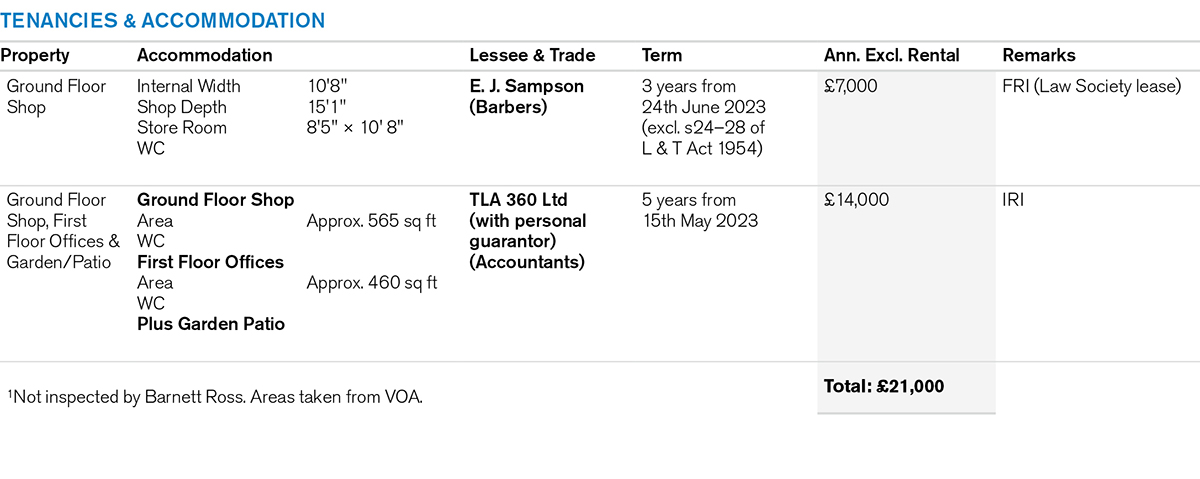Click the Tenancies & Accommodation heading
1200x479 pixels.
(163, 20)
